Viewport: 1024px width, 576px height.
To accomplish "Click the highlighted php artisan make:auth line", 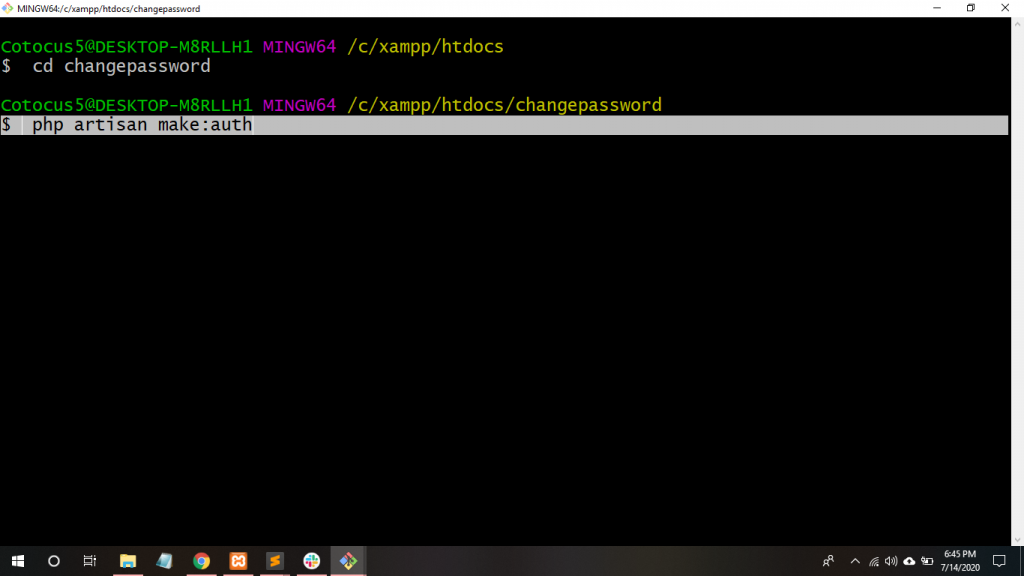I will (x=142, y=125).
